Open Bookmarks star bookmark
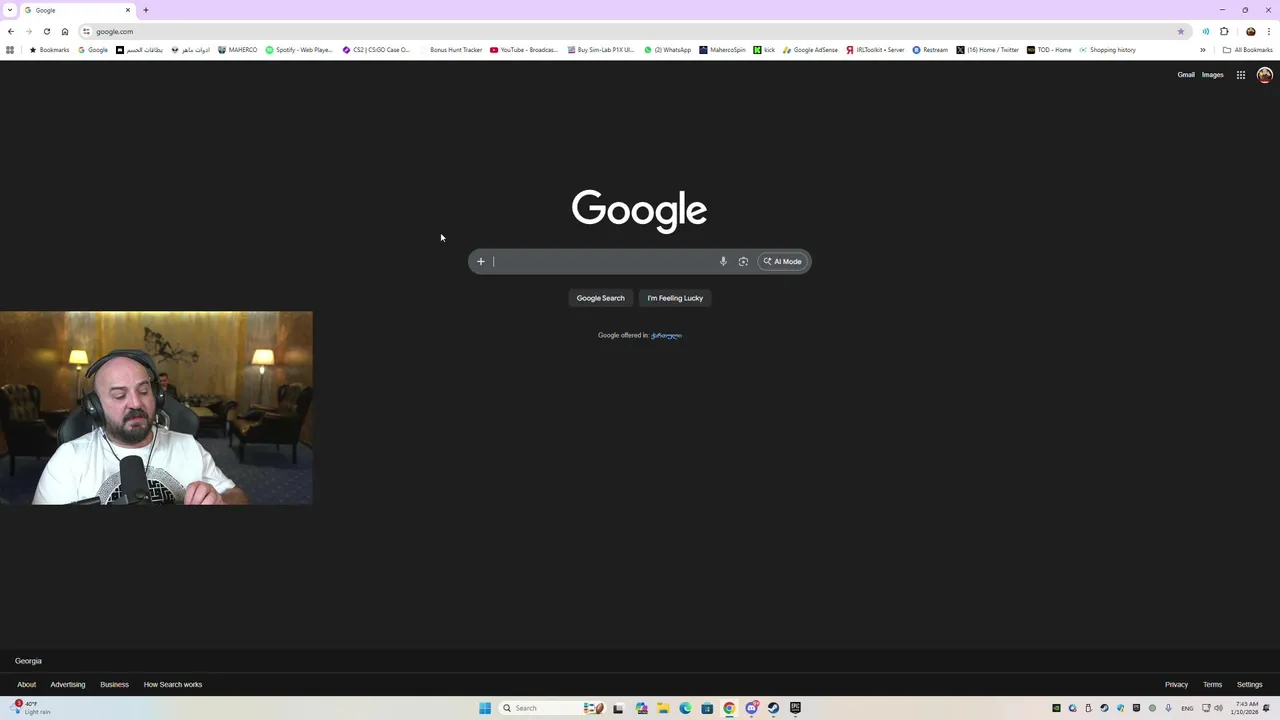1280x720 pixels. coord(50,50)
